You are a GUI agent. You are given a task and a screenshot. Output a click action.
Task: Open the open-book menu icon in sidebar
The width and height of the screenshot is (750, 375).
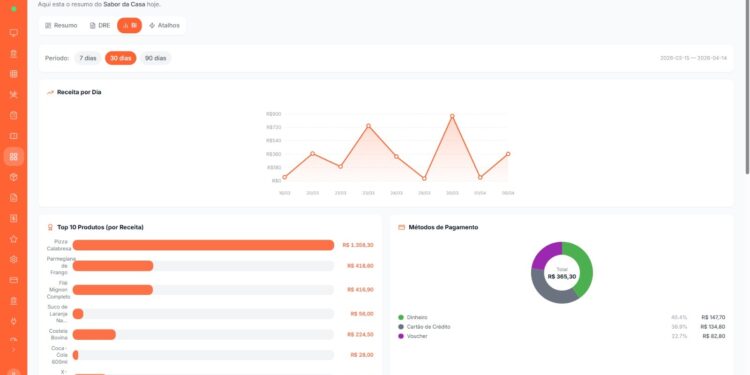pyautogui.click(x=13, y=136)
